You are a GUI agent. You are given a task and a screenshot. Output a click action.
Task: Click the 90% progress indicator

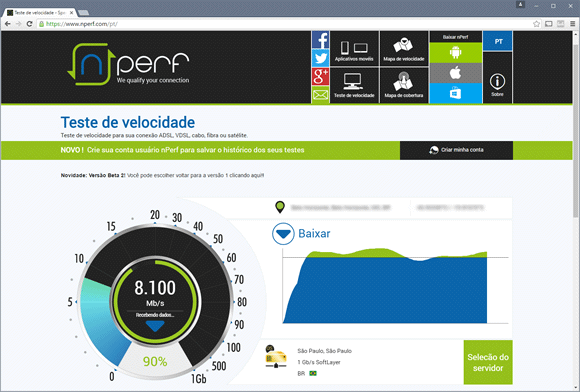[x=155, y=361]
